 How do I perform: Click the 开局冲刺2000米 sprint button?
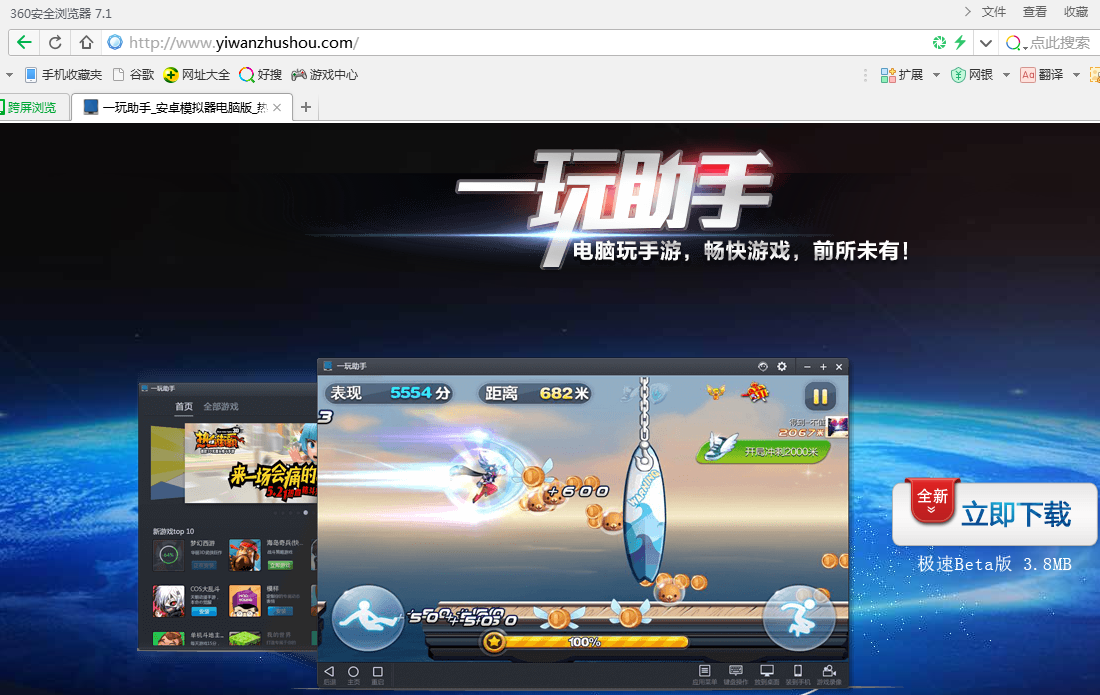pos(765,449)
